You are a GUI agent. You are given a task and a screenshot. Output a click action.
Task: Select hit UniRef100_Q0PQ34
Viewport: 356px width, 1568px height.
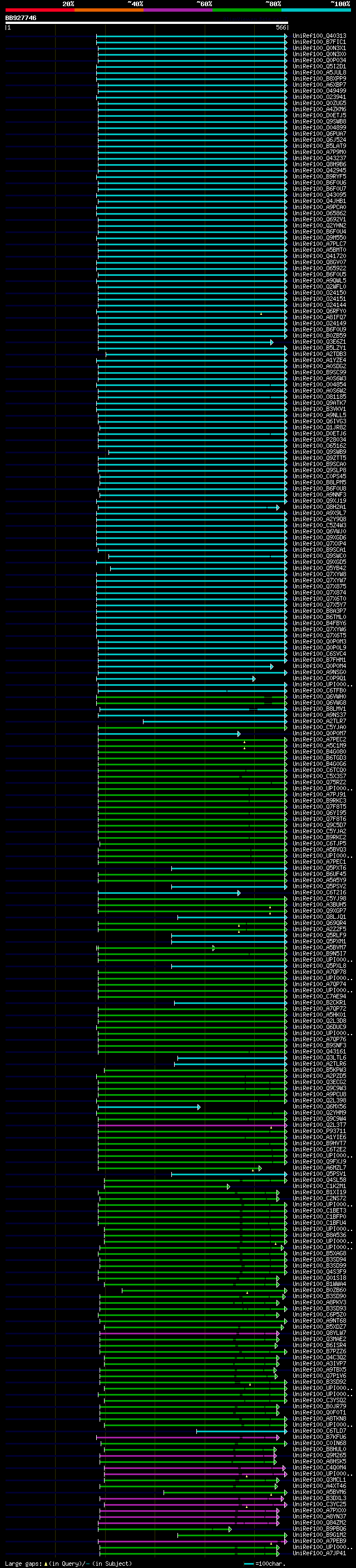pyautogui.click(x=319, y=60)
